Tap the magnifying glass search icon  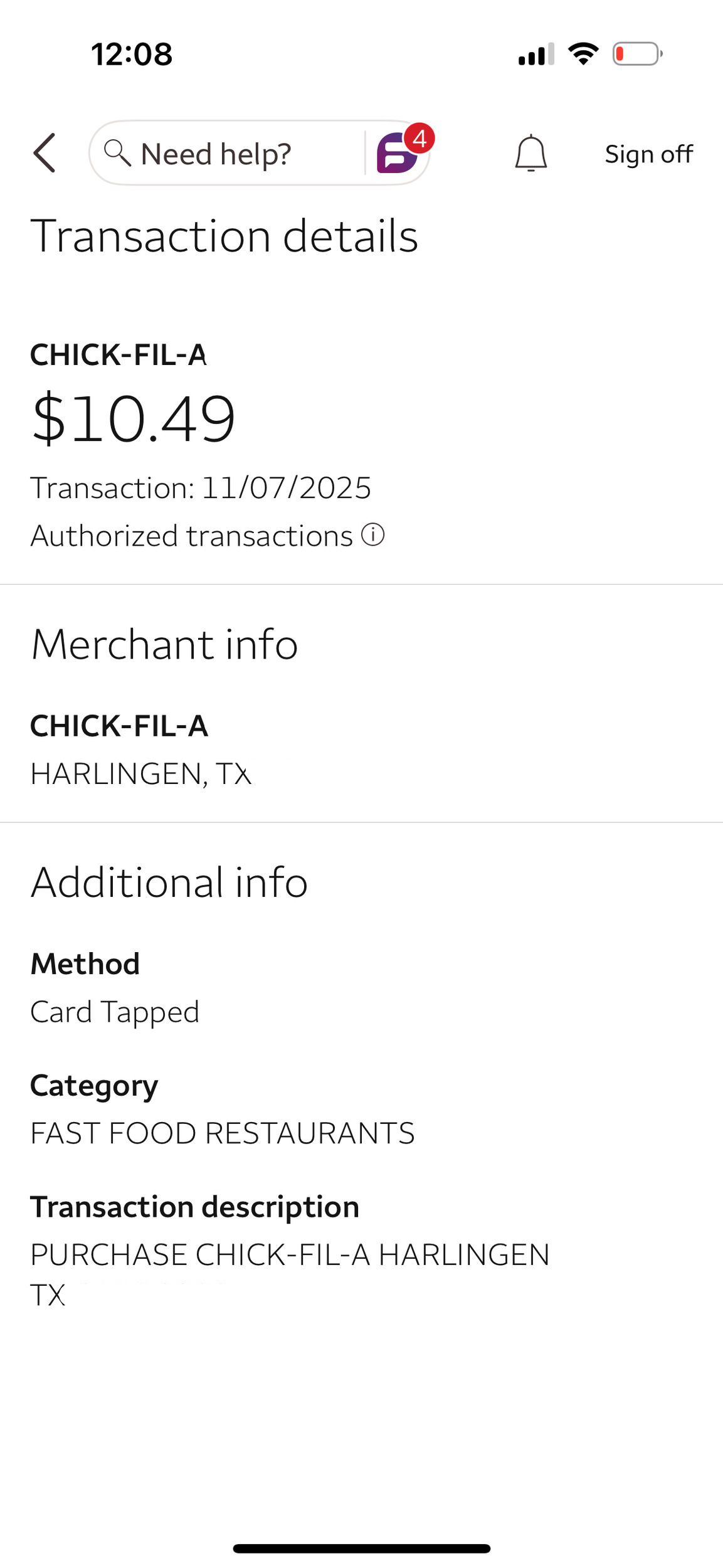click(x=117, y=153)
